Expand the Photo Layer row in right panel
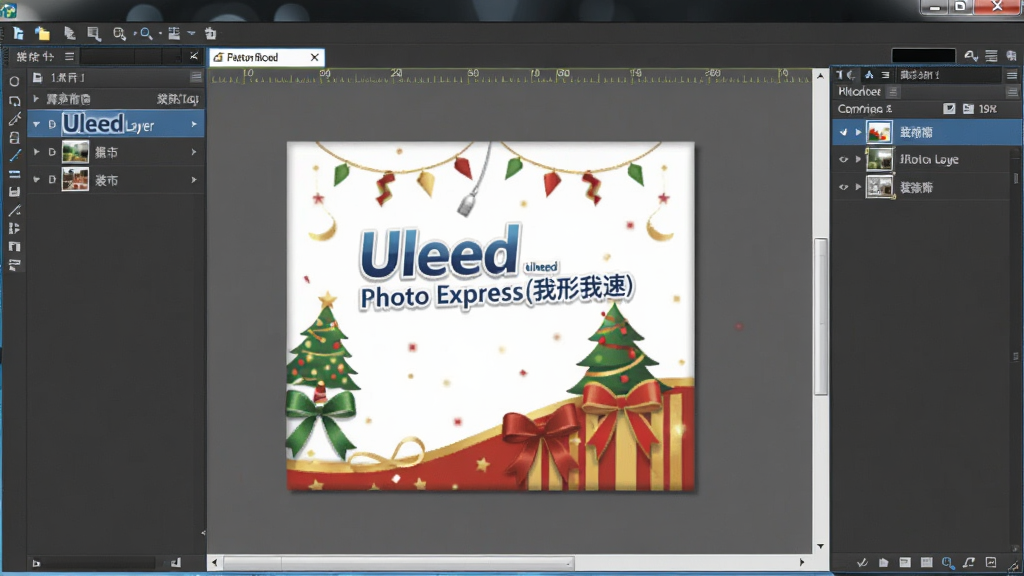Screen dimensions: 1024x576 858,159
